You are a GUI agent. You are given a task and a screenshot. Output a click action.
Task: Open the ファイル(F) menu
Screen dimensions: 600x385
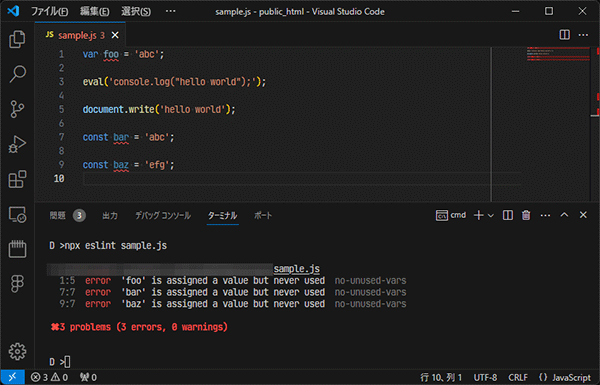[49, 11]
